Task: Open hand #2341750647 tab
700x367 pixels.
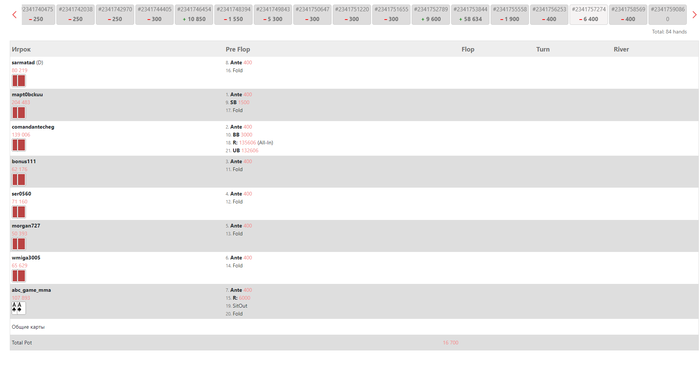Action: click(x=312, y=14)
